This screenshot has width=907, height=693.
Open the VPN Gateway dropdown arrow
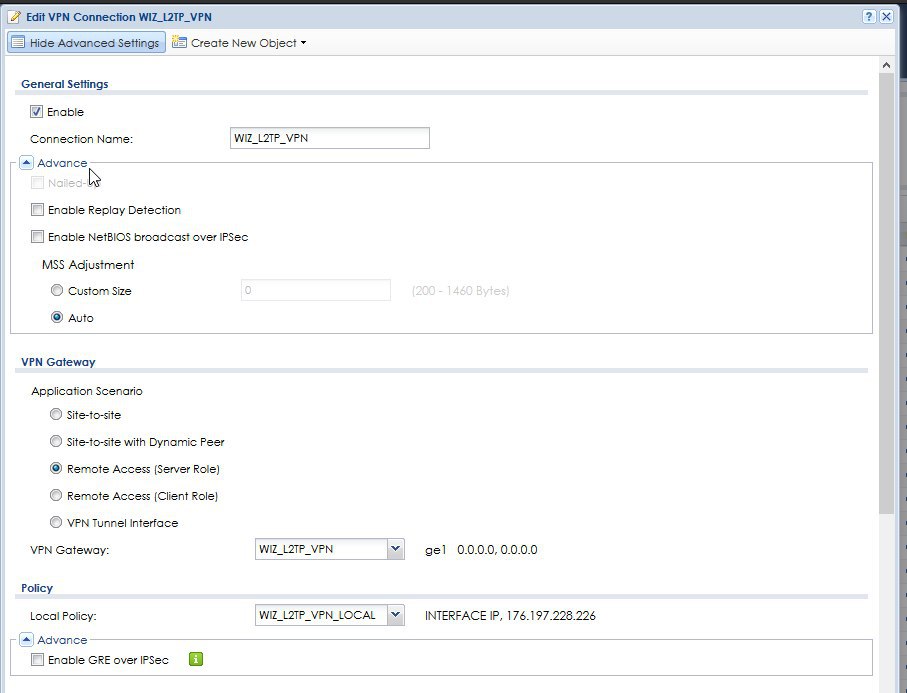tap(396, 549)
